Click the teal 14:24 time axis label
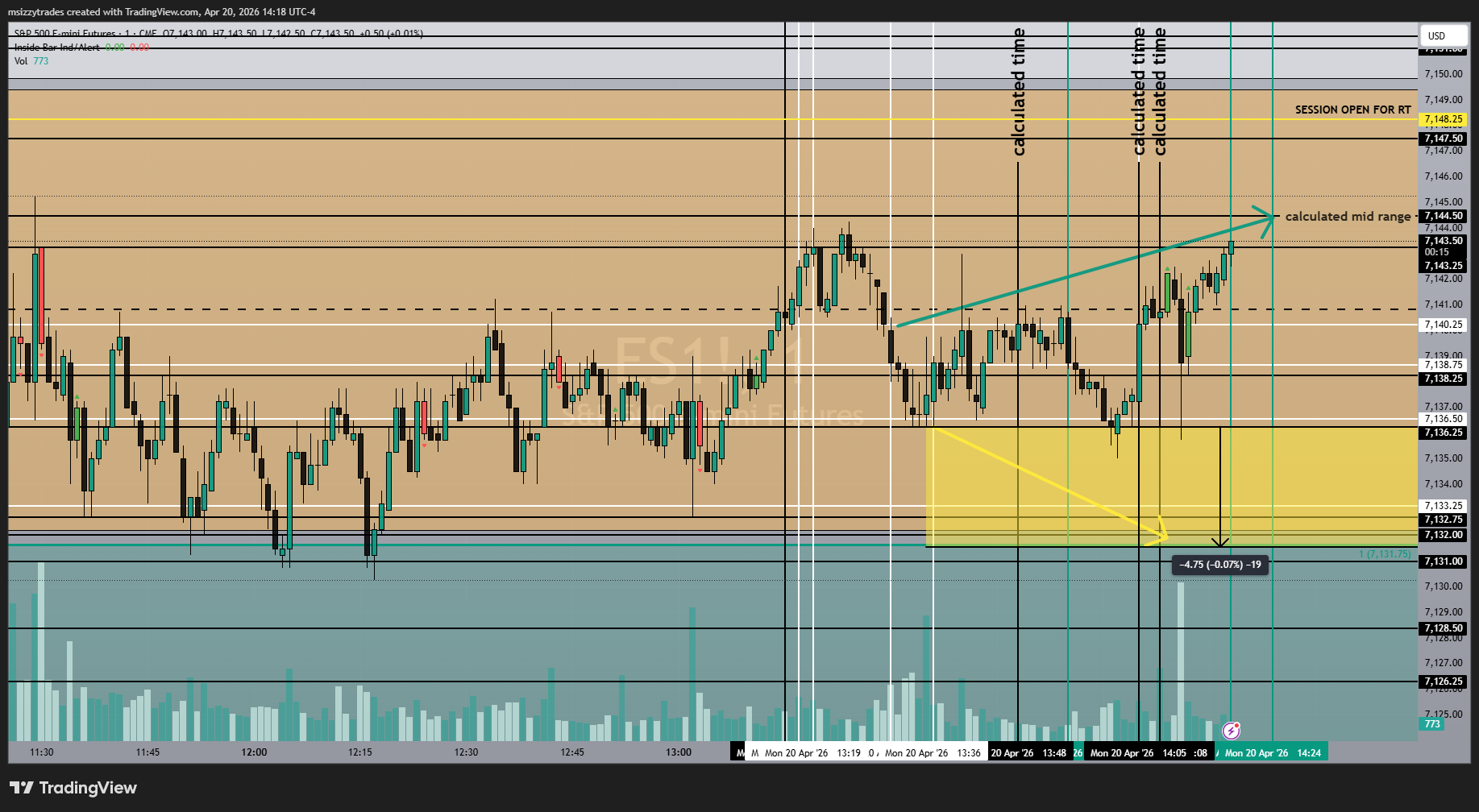Image resolution: width=1479 pixels, height=812 pixels. (x=1273, y=752)
